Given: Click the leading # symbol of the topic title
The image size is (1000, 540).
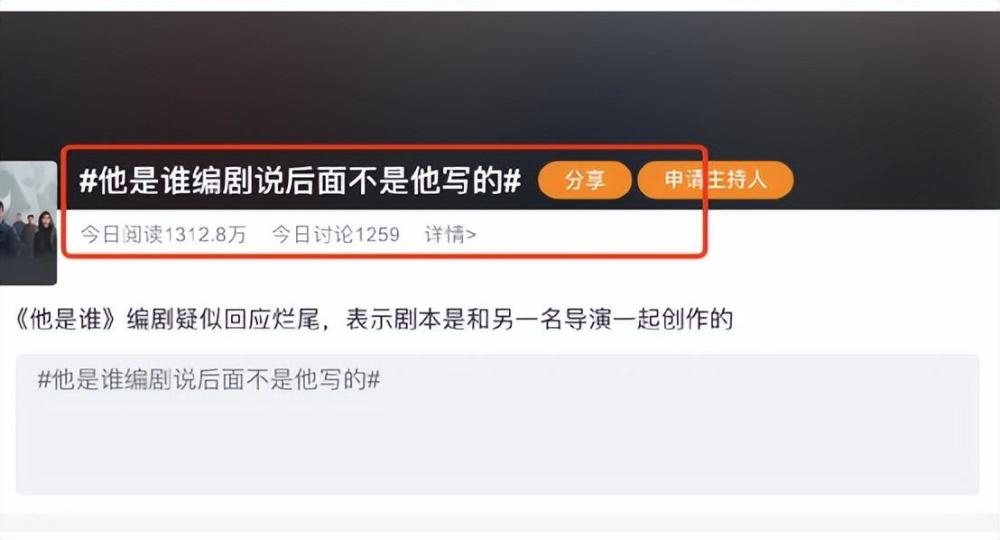Looking at the screenshot, I should click(x=87, y=181).
